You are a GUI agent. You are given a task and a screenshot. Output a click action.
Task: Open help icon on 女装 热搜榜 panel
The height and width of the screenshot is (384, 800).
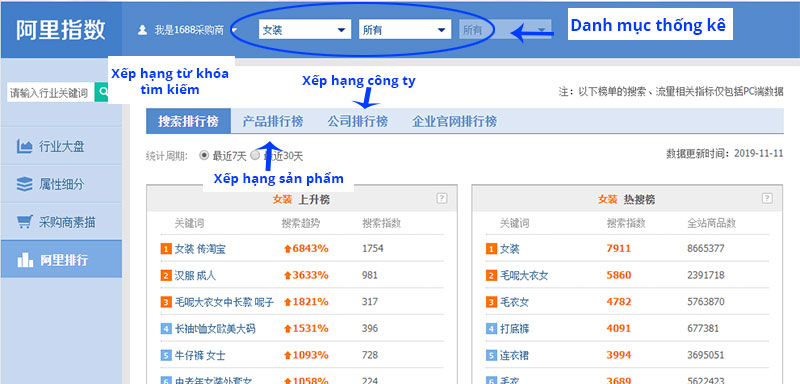coord(767,198)
